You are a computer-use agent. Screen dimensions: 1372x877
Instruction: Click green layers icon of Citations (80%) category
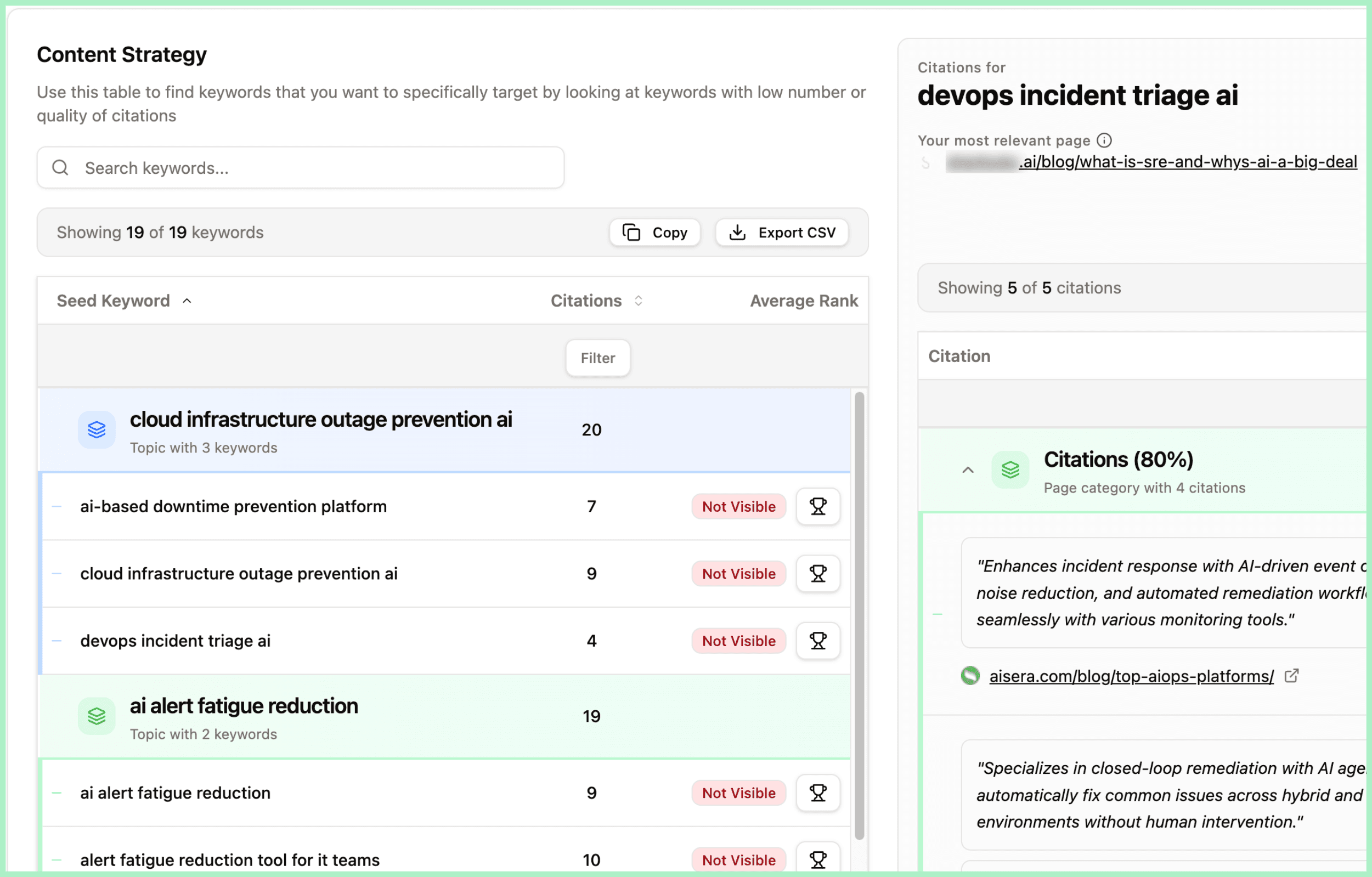click(x=1010, y=470)
